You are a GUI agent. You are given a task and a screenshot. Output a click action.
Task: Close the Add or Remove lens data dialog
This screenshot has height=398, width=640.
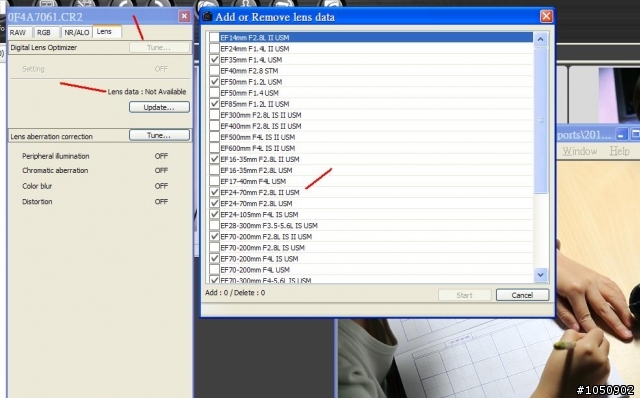pyautogui.click(x=546, y=16)
